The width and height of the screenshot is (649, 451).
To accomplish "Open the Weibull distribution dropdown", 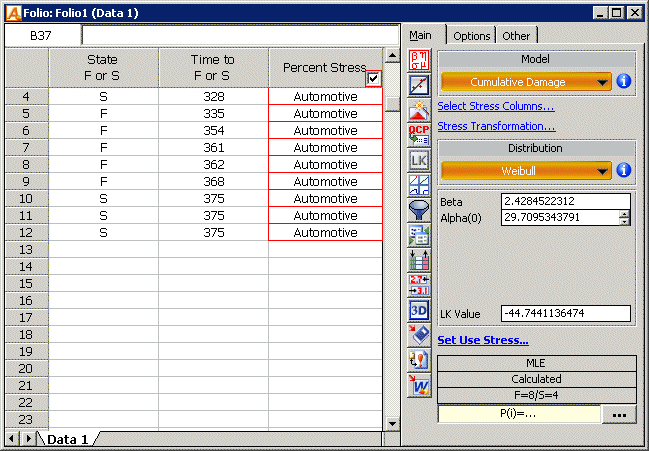I will point(526,171).
